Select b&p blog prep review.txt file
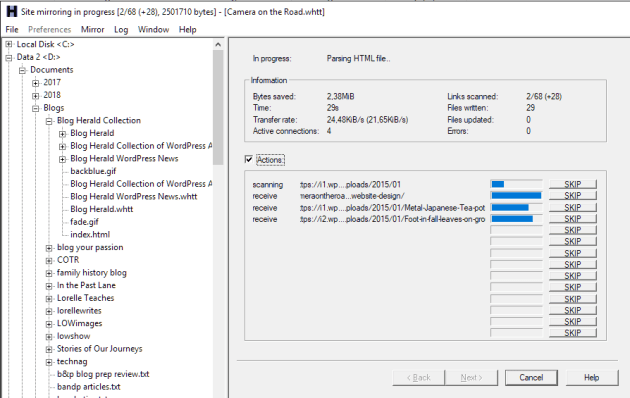This screenshot has height=398, width=630. click(x=103, y=374)
